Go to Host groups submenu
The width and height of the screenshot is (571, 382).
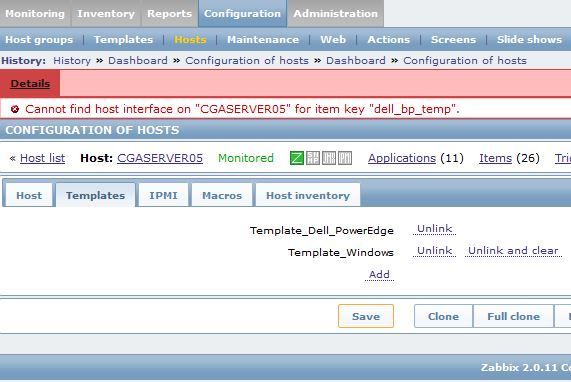pos(39,39)
